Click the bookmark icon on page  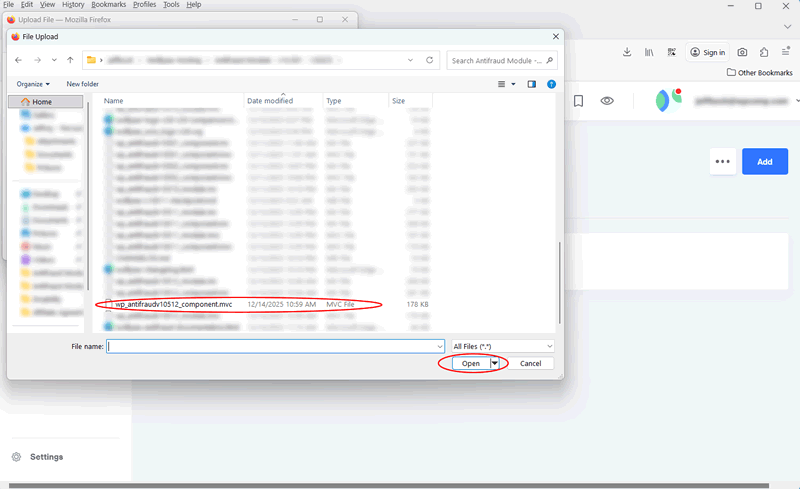578,101
